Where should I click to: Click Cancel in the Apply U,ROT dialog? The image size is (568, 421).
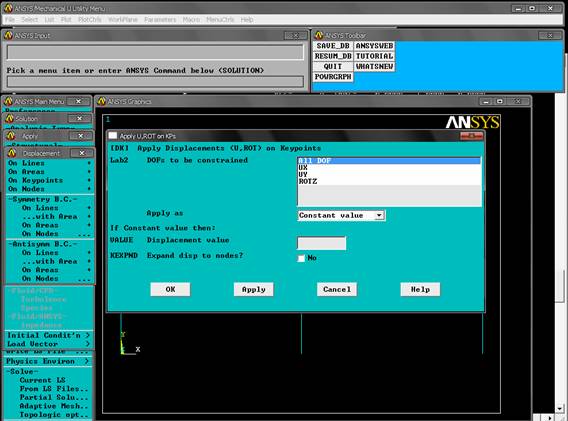tap(337, 289)
